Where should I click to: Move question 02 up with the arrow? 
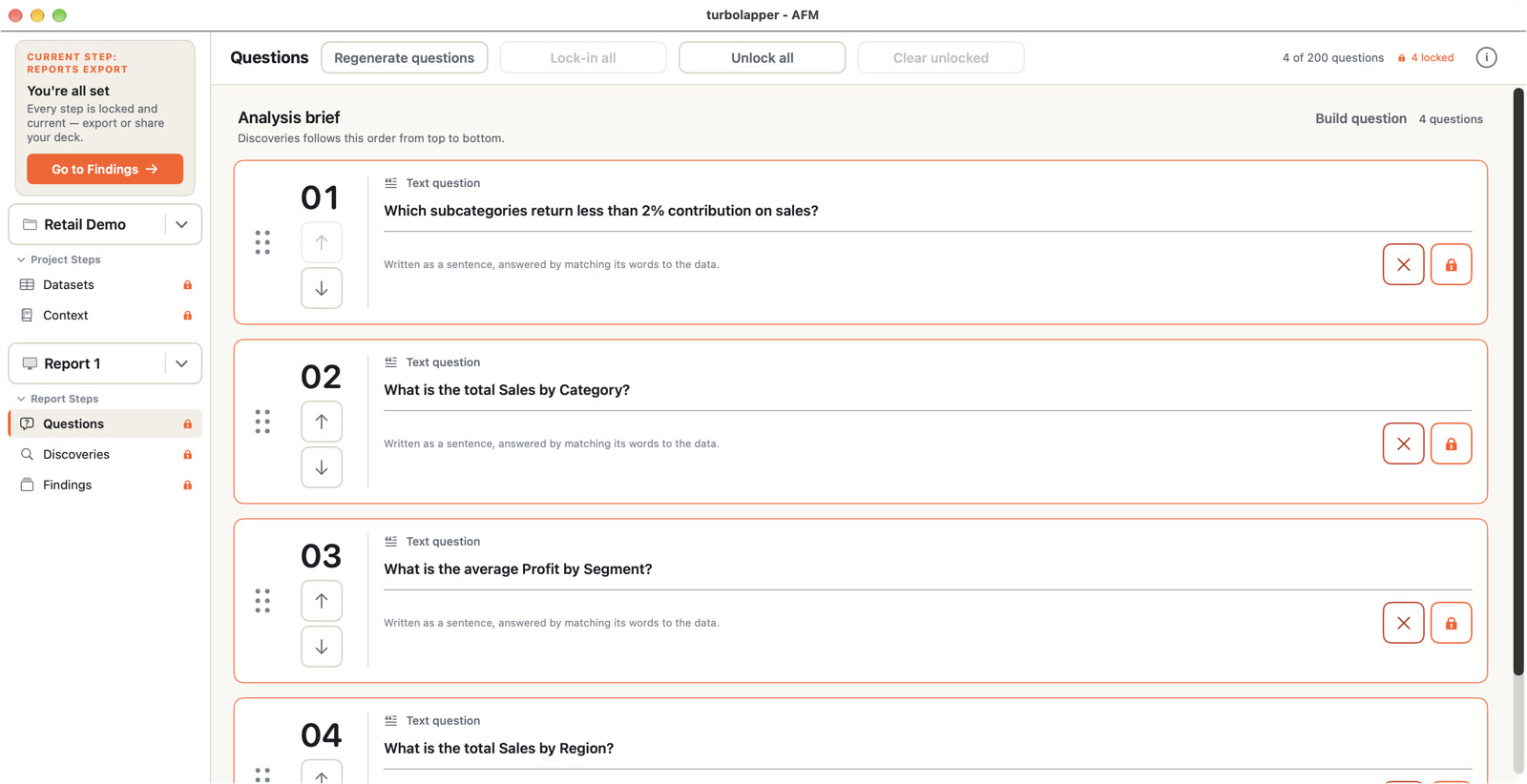pos(322,422)
